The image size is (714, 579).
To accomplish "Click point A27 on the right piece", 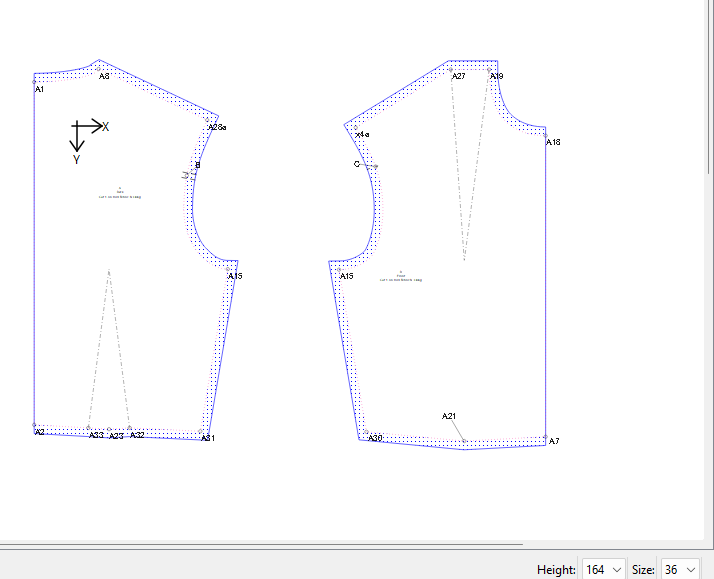I will click(452, 68).
